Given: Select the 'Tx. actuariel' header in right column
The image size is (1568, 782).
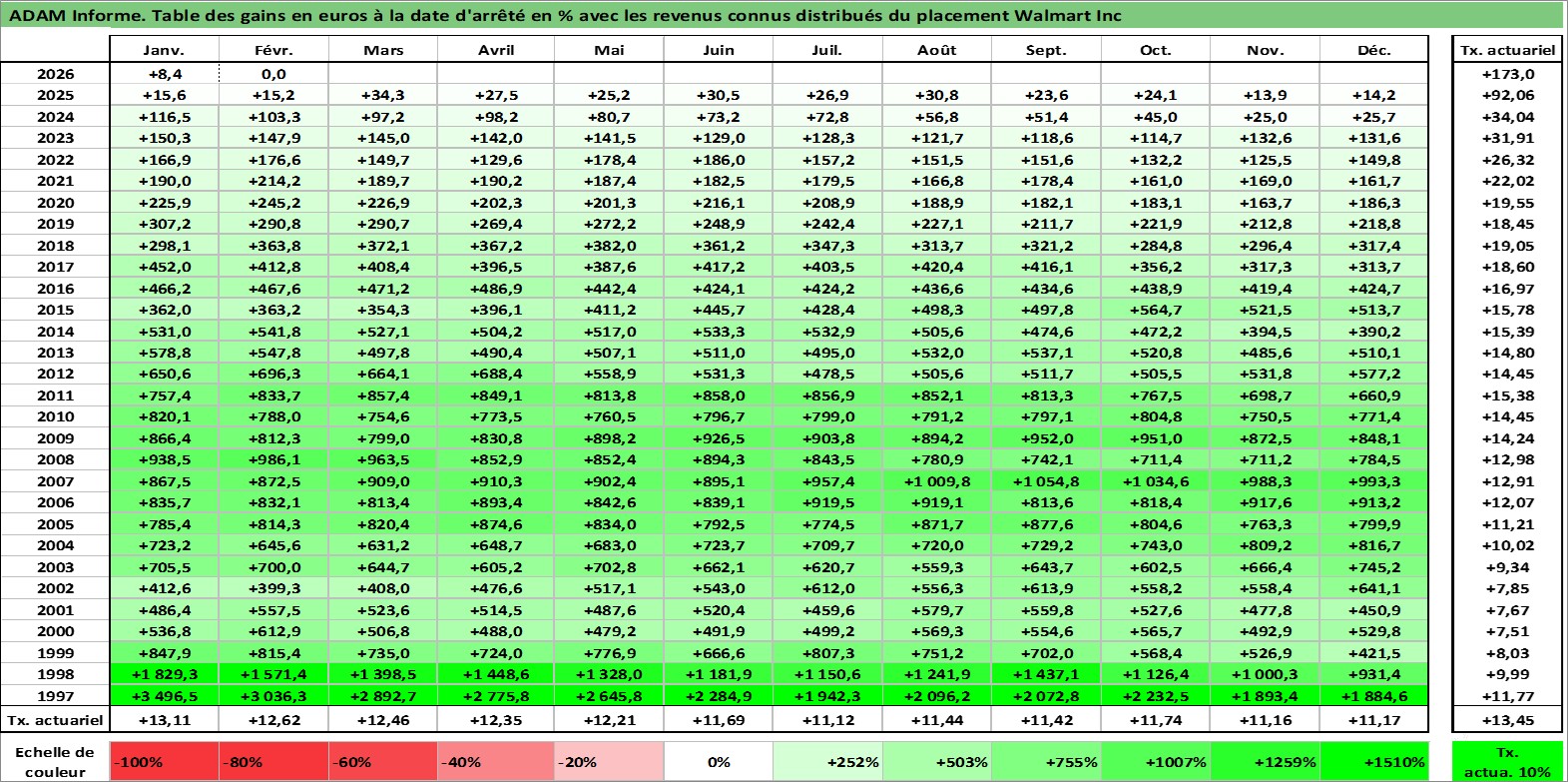Looking at the screenshot, I should pyautogui.click(x=1507, y=50).
